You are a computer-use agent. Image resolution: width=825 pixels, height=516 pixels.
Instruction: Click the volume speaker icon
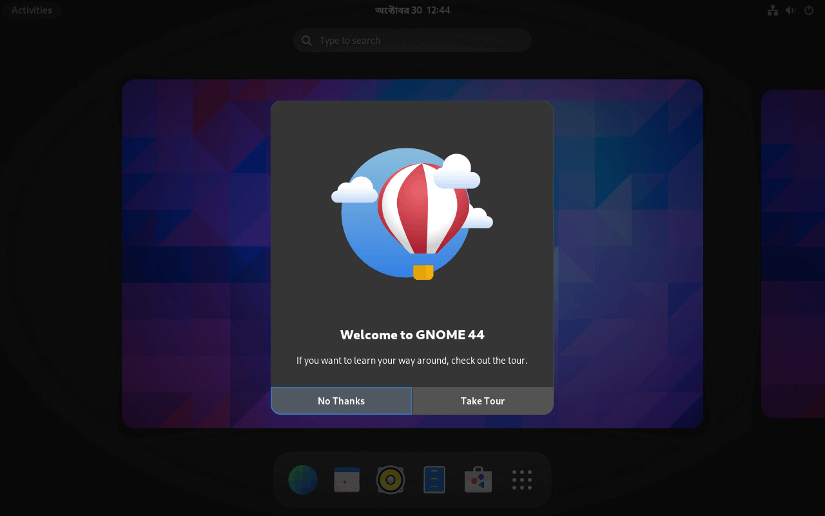[x=790, y=10]
